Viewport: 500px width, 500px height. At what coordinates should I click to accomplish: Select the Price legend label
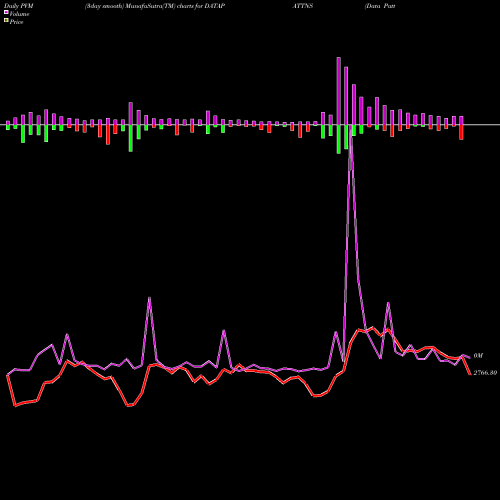tap(16, 22)
